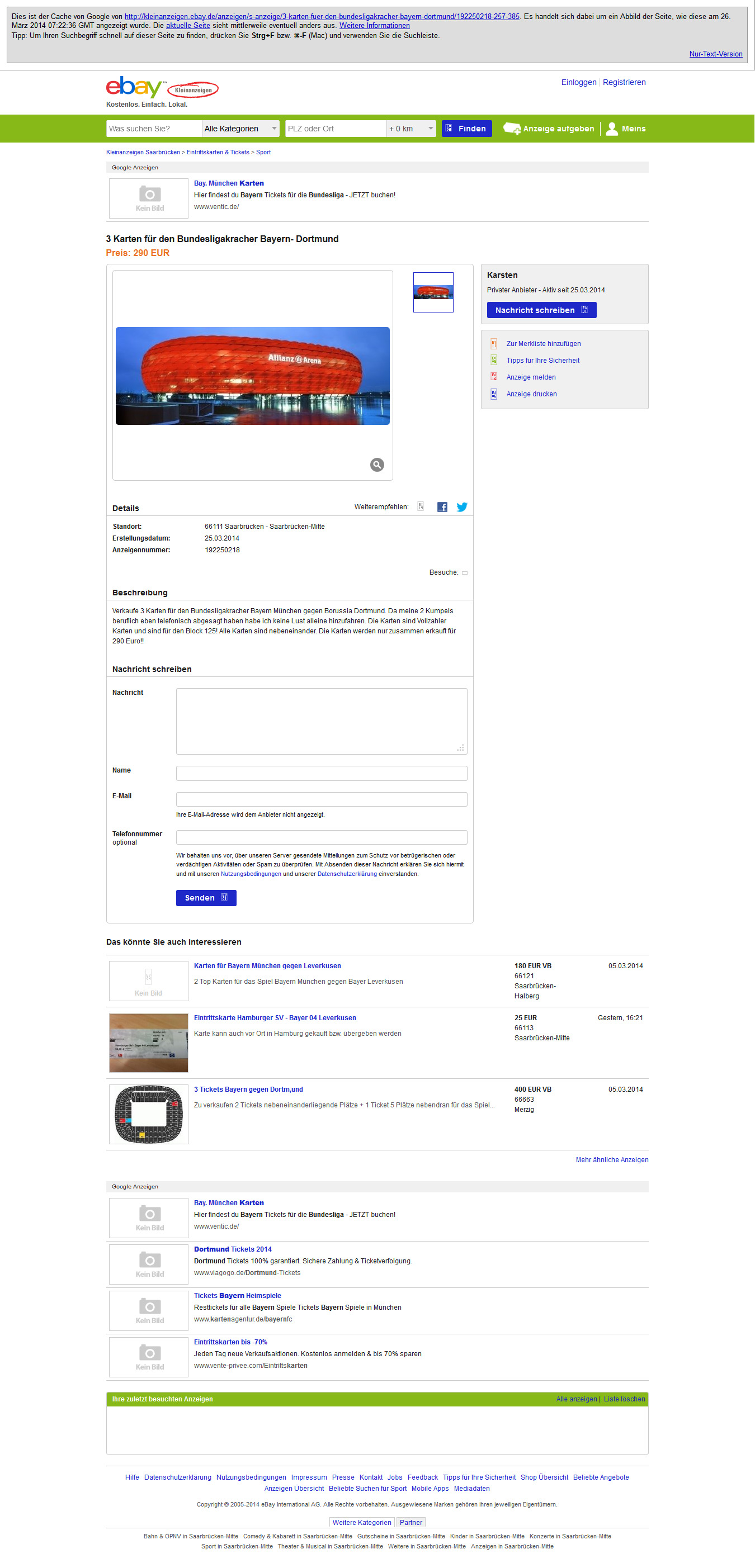Click the Kein Bild icon for Eintrittskarten bis -70%
The width and height of the screenshot is (755, 1568).
click(x=149, y=1357)
